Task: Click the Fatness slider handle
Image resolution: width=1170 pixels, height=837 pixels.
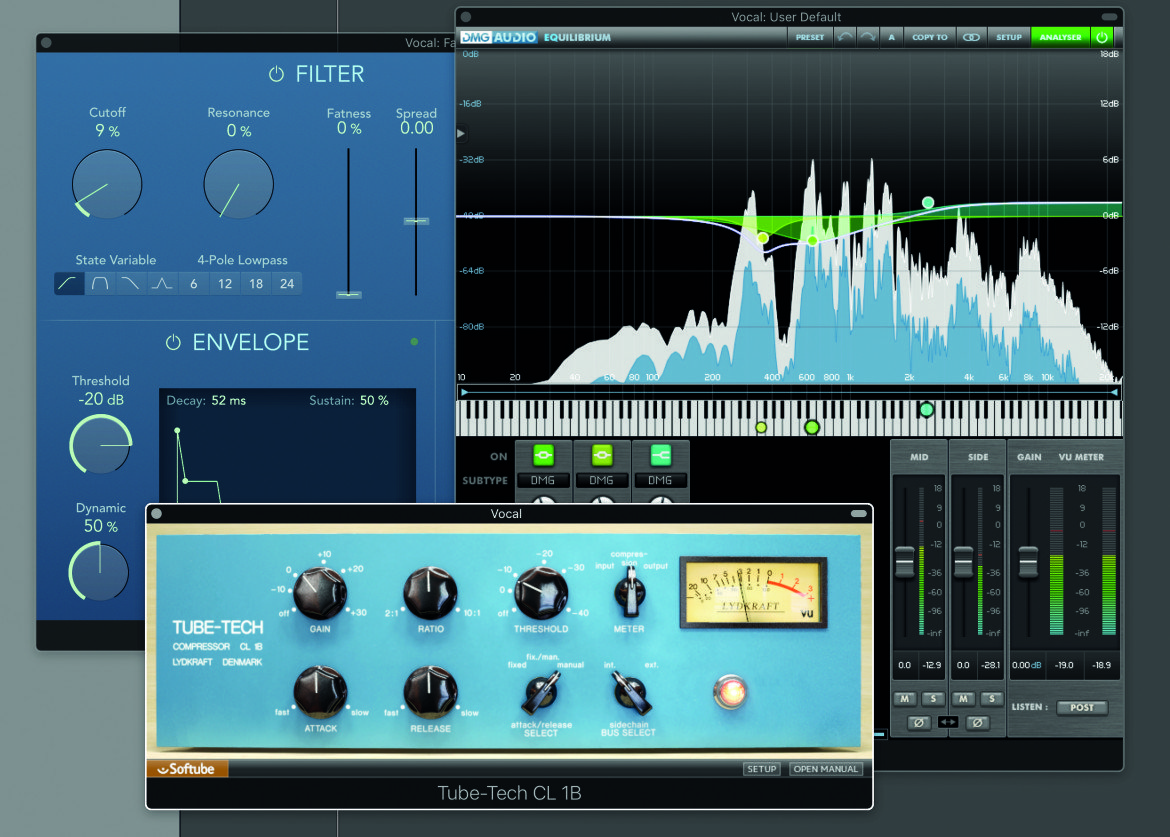Action: tap(348, 295)
